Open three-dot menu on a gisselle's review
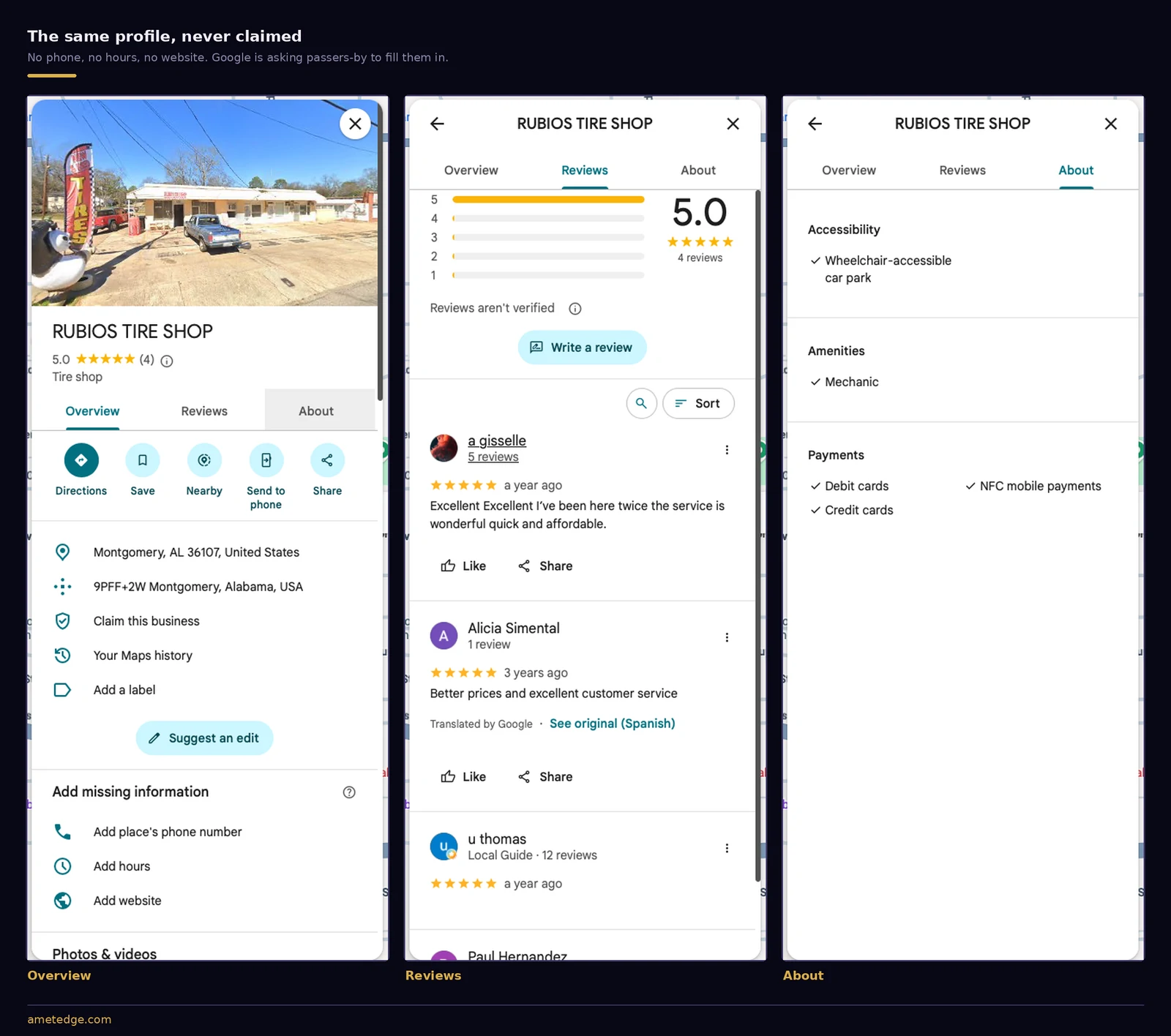1171x1036 pixels. pos(727,450)
